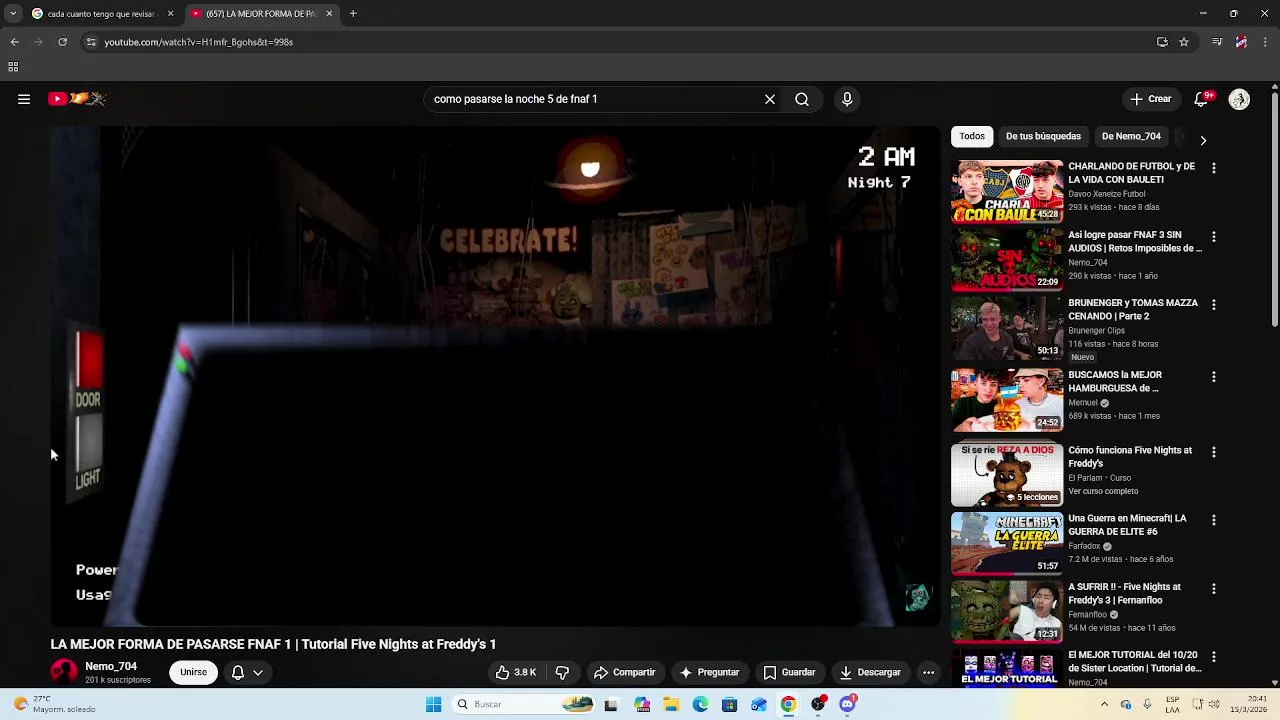Open the Windows Start menu
The width and height of the screenshot is (1280, 720).
433,704
